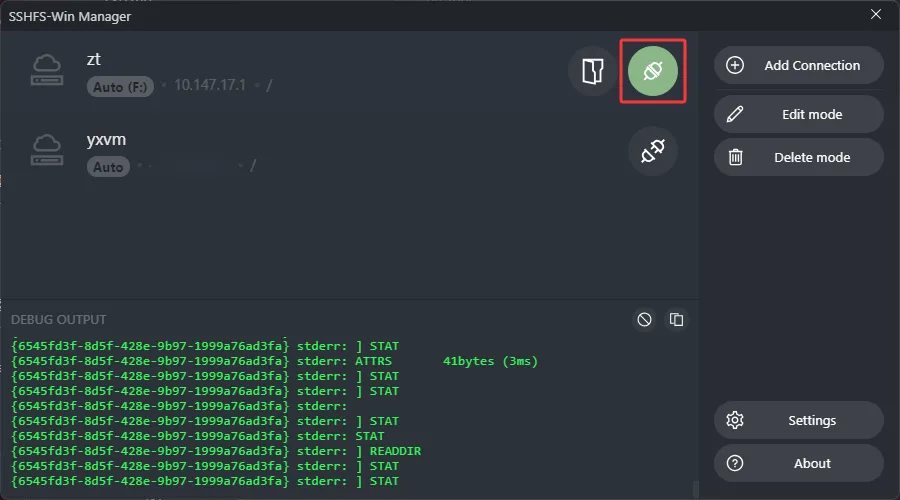The height and width of the screenshot is (500, 900).
Task: Click the Auto badge under yxvm
Action: (x=108, y=167)
